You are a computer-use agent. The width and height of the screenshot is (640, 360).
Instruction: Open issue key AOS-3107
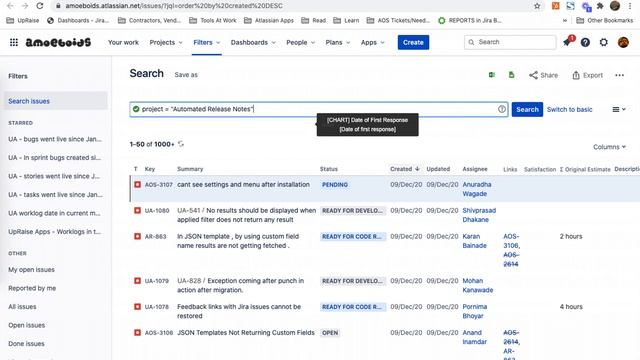(x=158, y=185)
